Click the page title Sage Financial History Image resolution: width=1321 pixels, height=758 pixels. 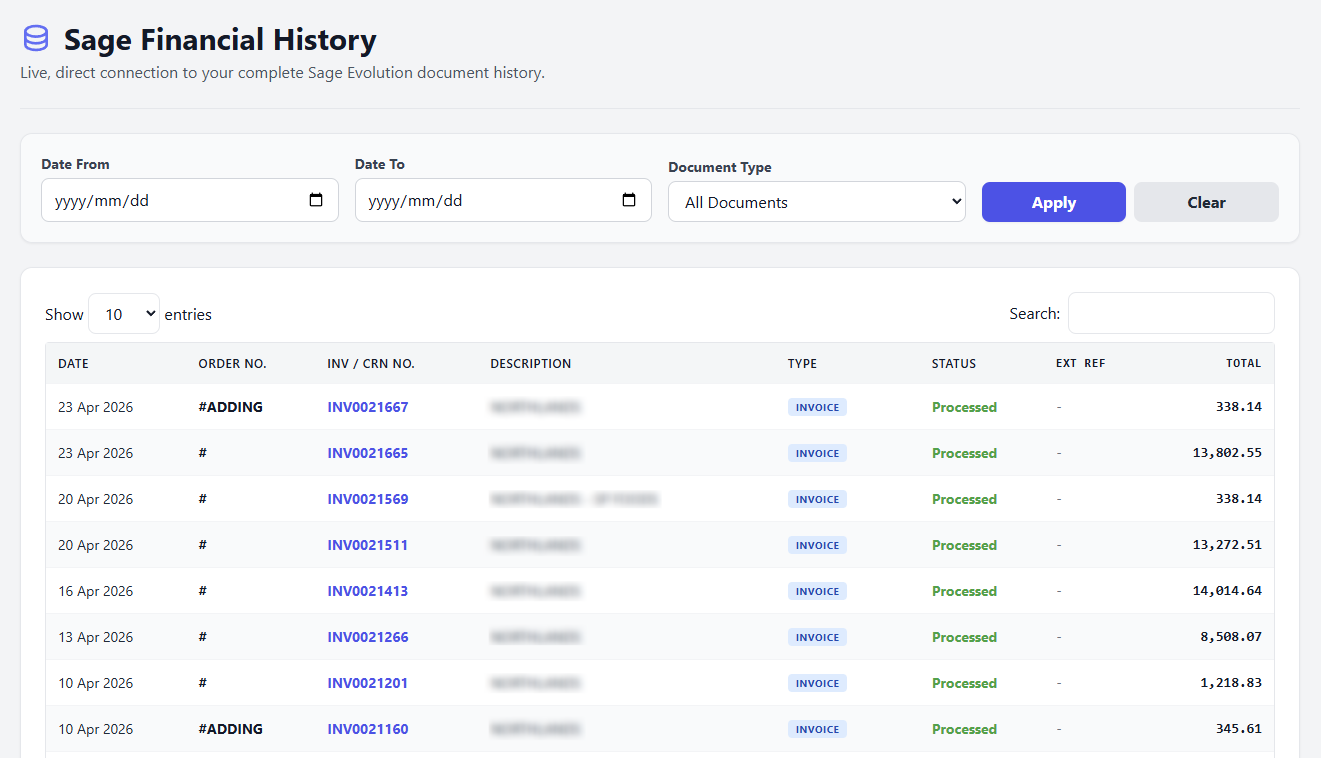coord(220,40)
